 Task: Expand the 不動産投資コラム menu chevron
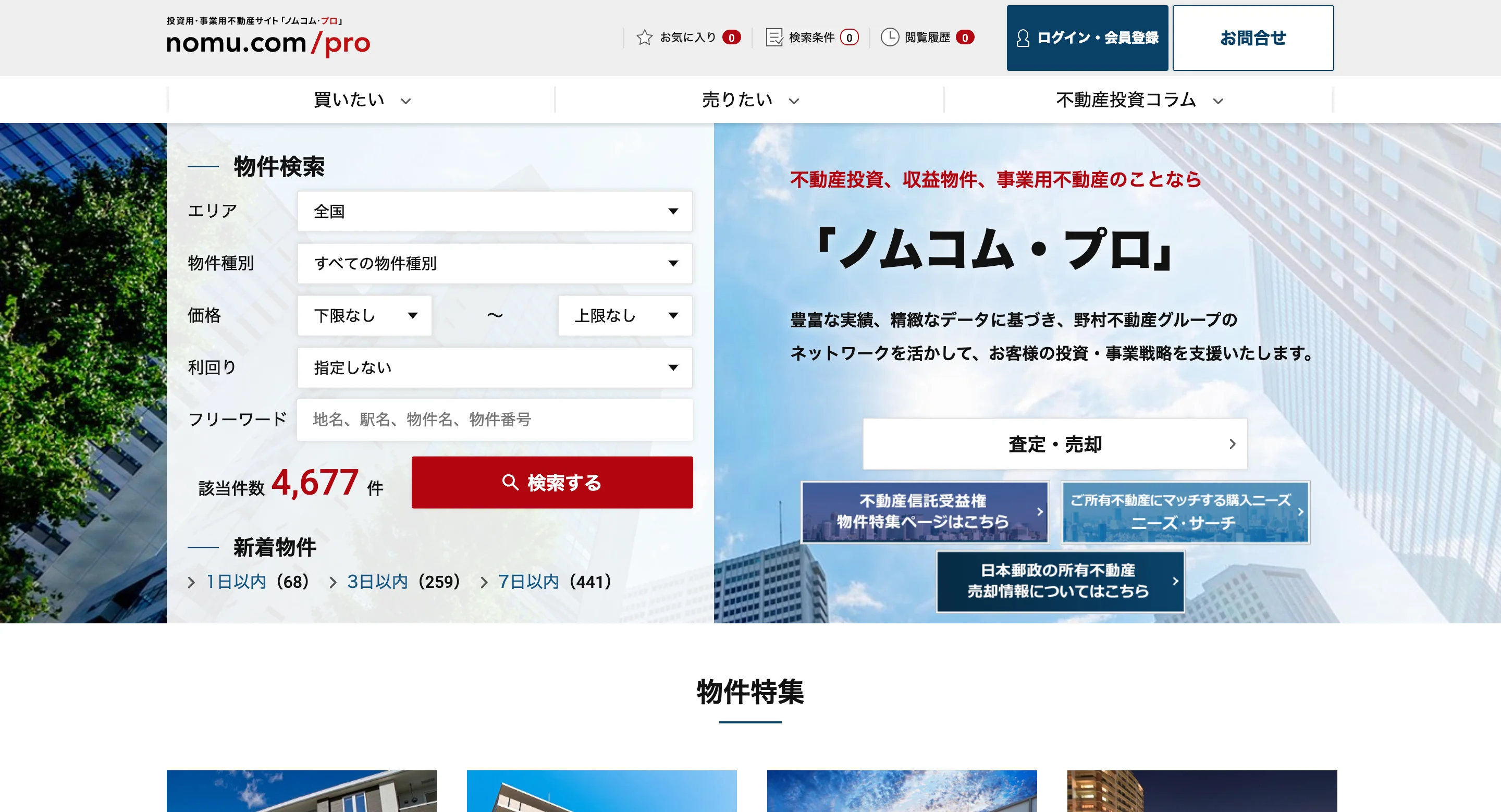point(1218,101)
